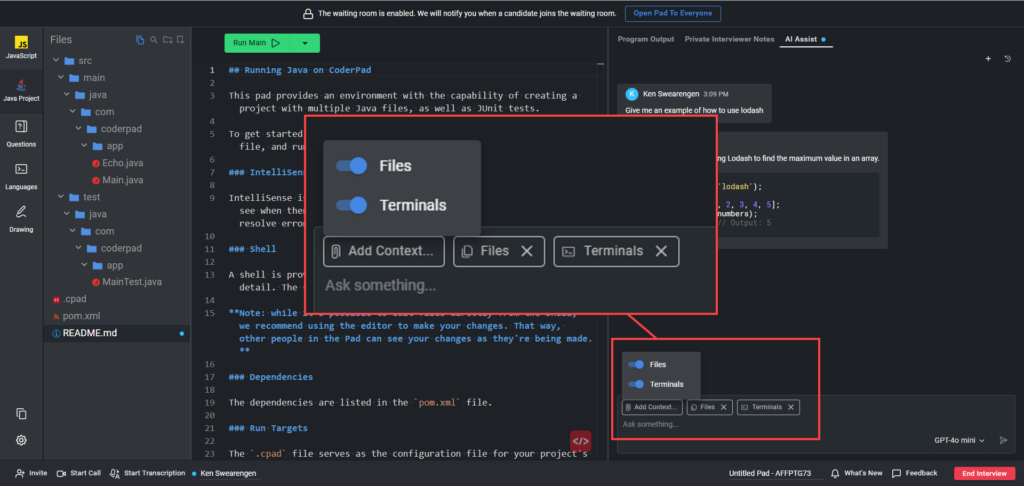This screenshot has width=1024, height=486.
Task: Click the 'Files' panel heading
Action: 61,40
